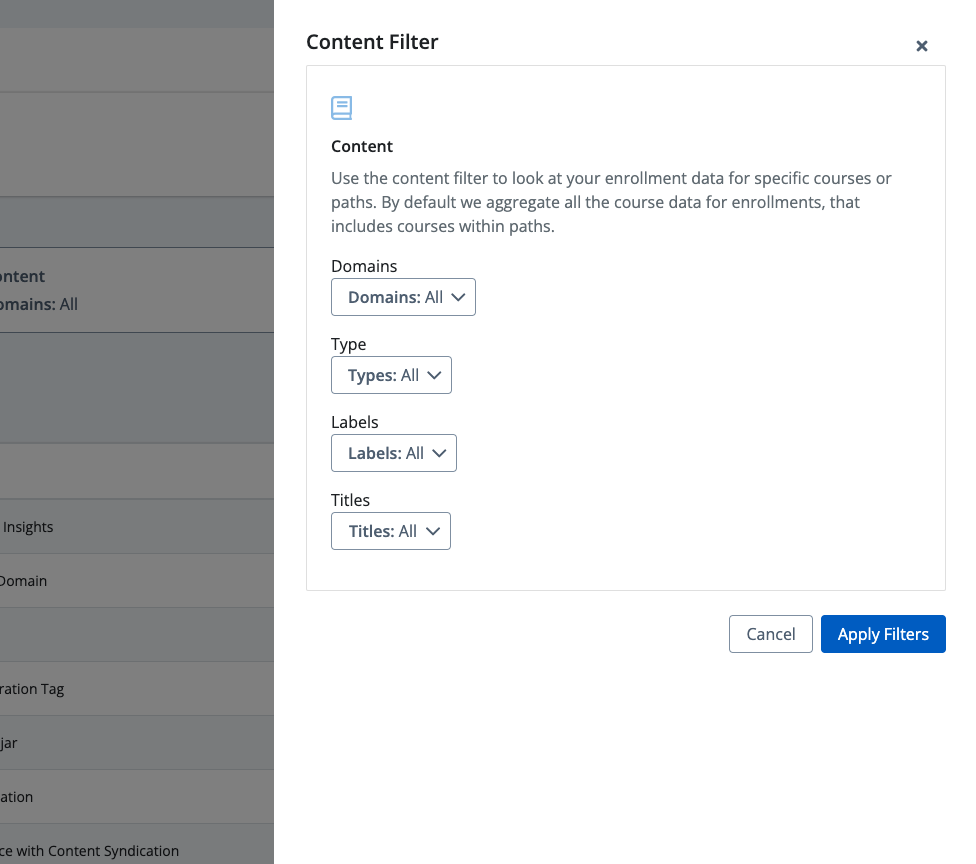Click the 'Domains: All' text in background panel
The height and width of the screenshot is (864, 976).
[x=39, y=304]
